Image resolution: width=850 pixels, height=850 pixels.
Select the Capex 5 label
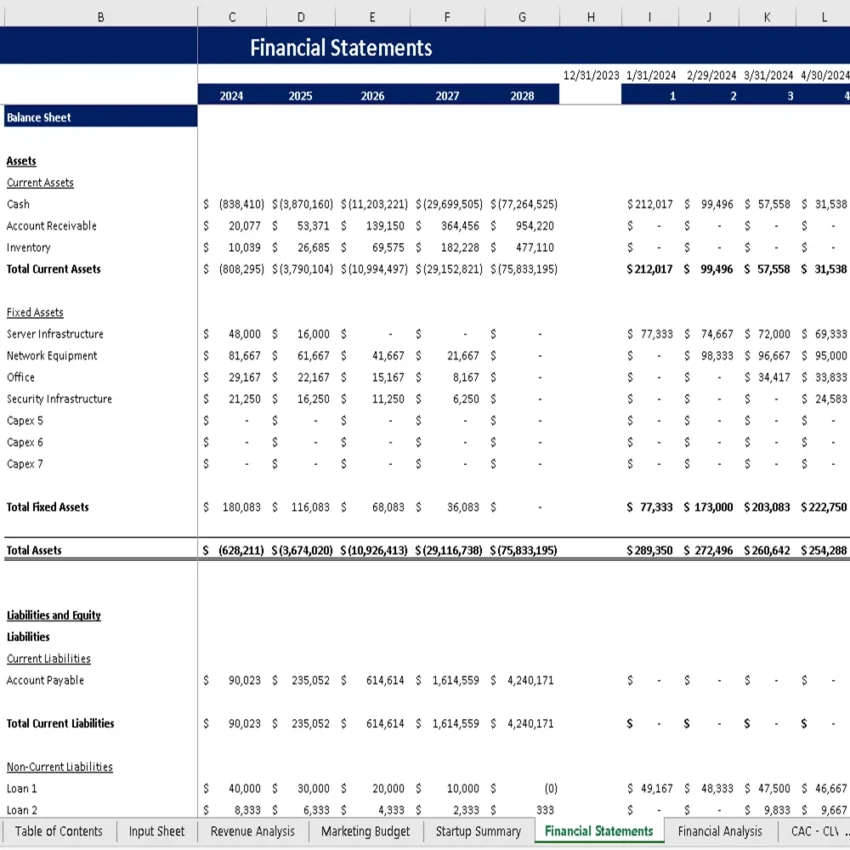[x=24, y=421]
